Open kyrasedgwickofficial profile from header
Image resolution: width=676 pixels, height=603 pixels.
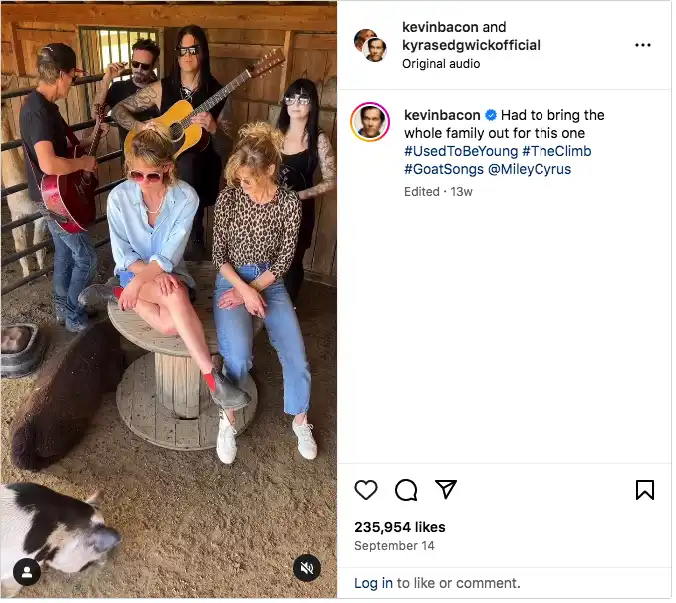[x=471, y=45]
